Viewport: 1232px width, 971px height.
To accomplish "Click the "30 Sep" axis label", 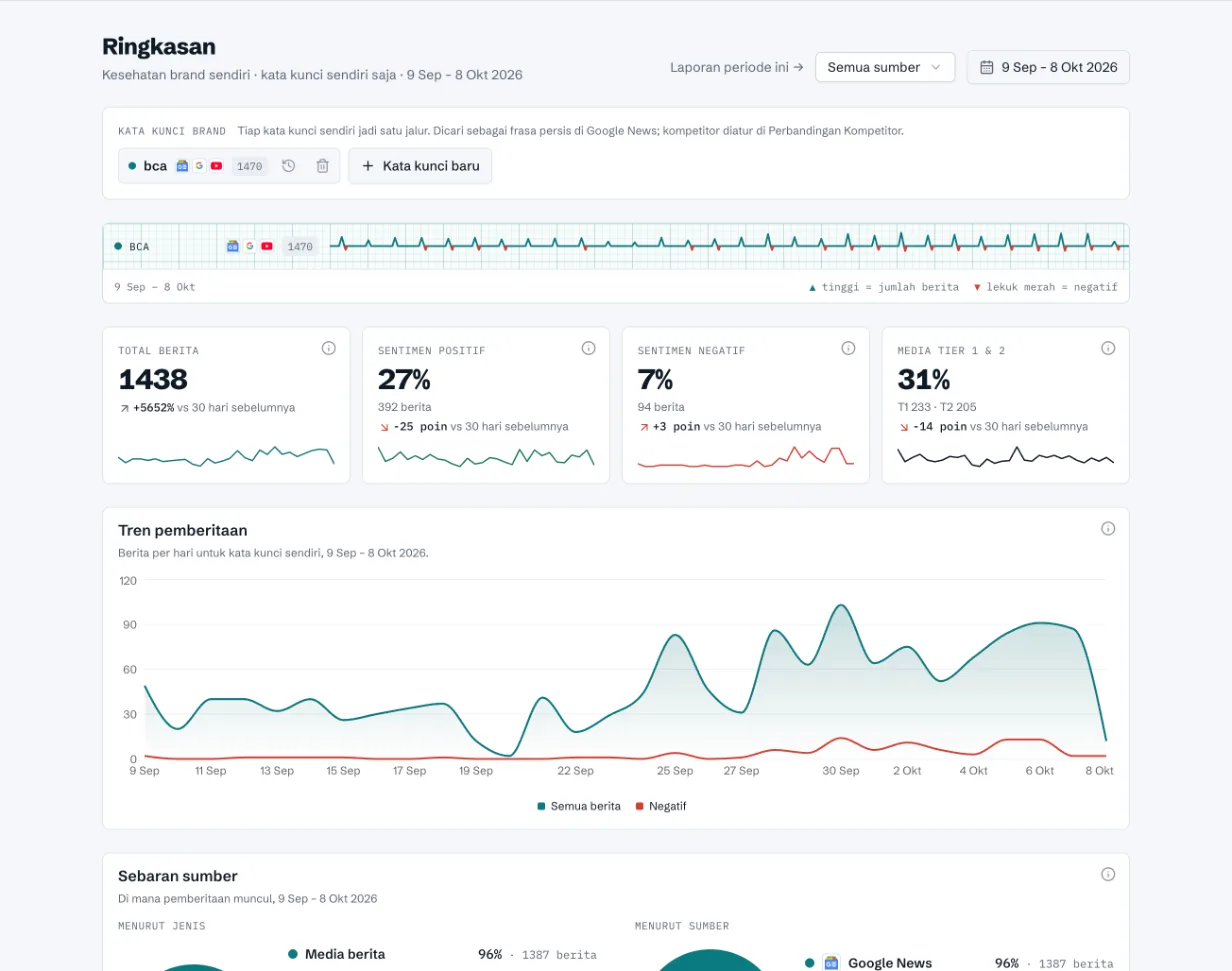I will point(841,771).
